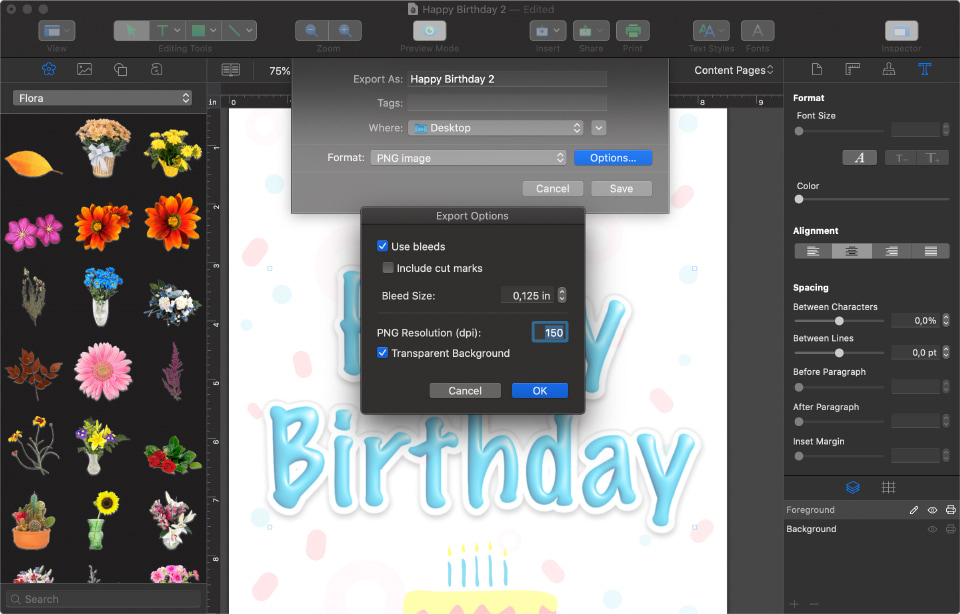Open the PNG image format dropdown

(468, 157)
